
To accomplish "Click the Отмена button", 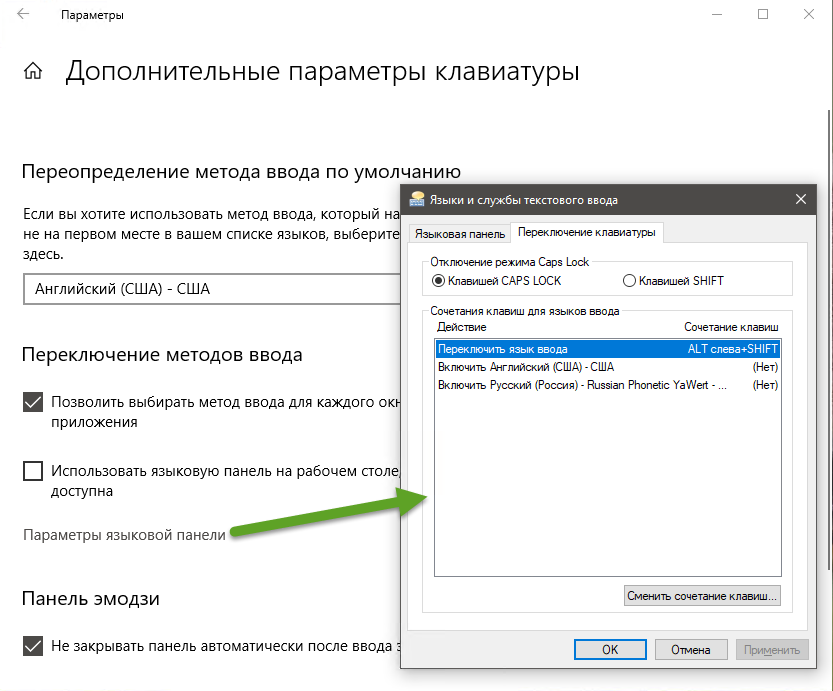I will click(690, 649).
